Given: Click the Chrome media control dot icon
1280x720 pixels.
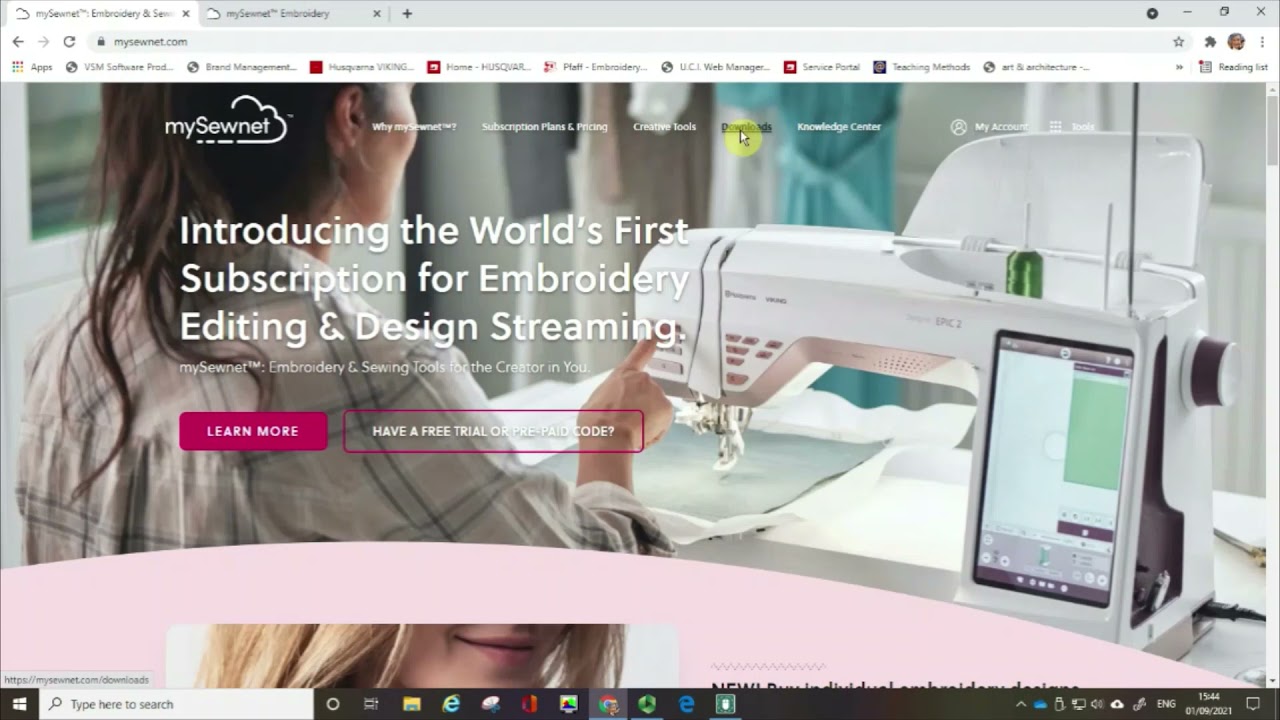Looking at the screenshot, I should (x=1152, y=13).
